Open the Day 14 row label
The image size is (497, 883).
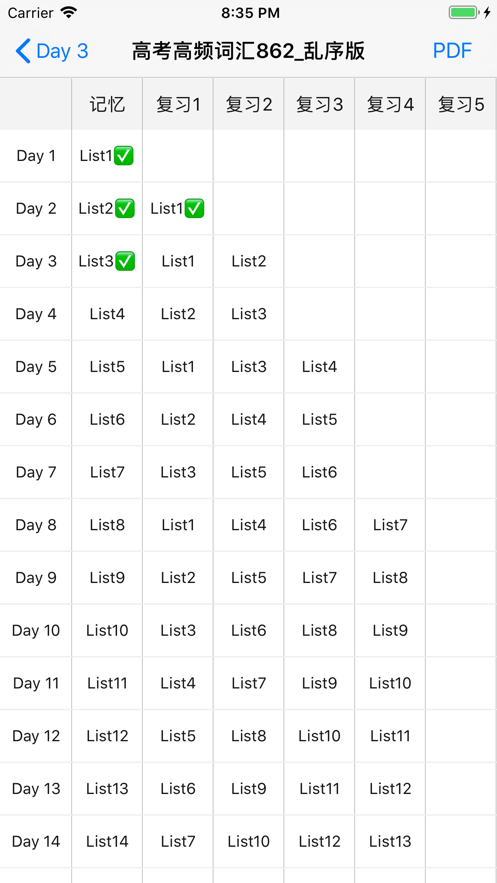[36, 841]
